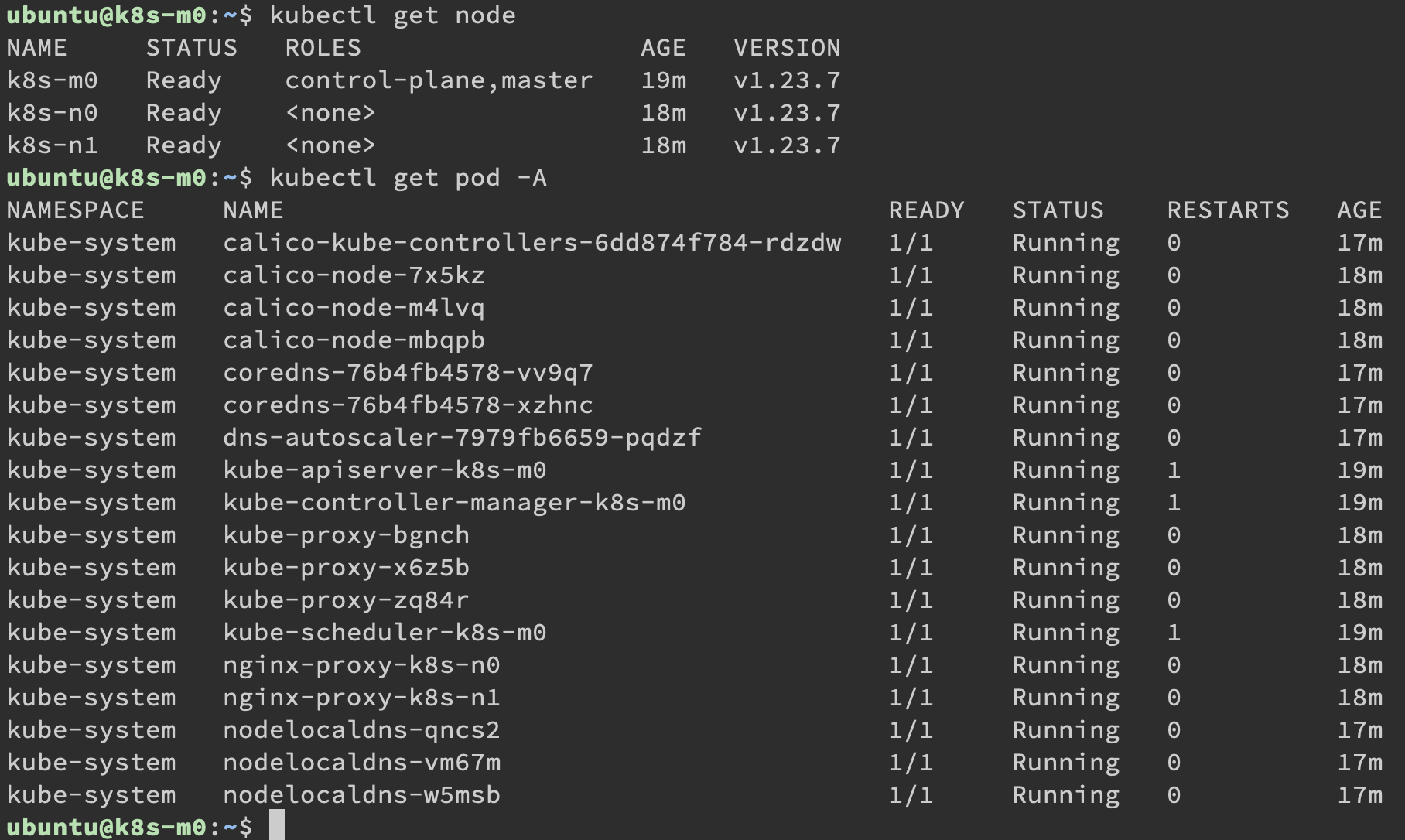Click the 'control-plane,master' role text
Viewport: 1405px width, 840px height.
pyautogui.click(x=439, y=80)
